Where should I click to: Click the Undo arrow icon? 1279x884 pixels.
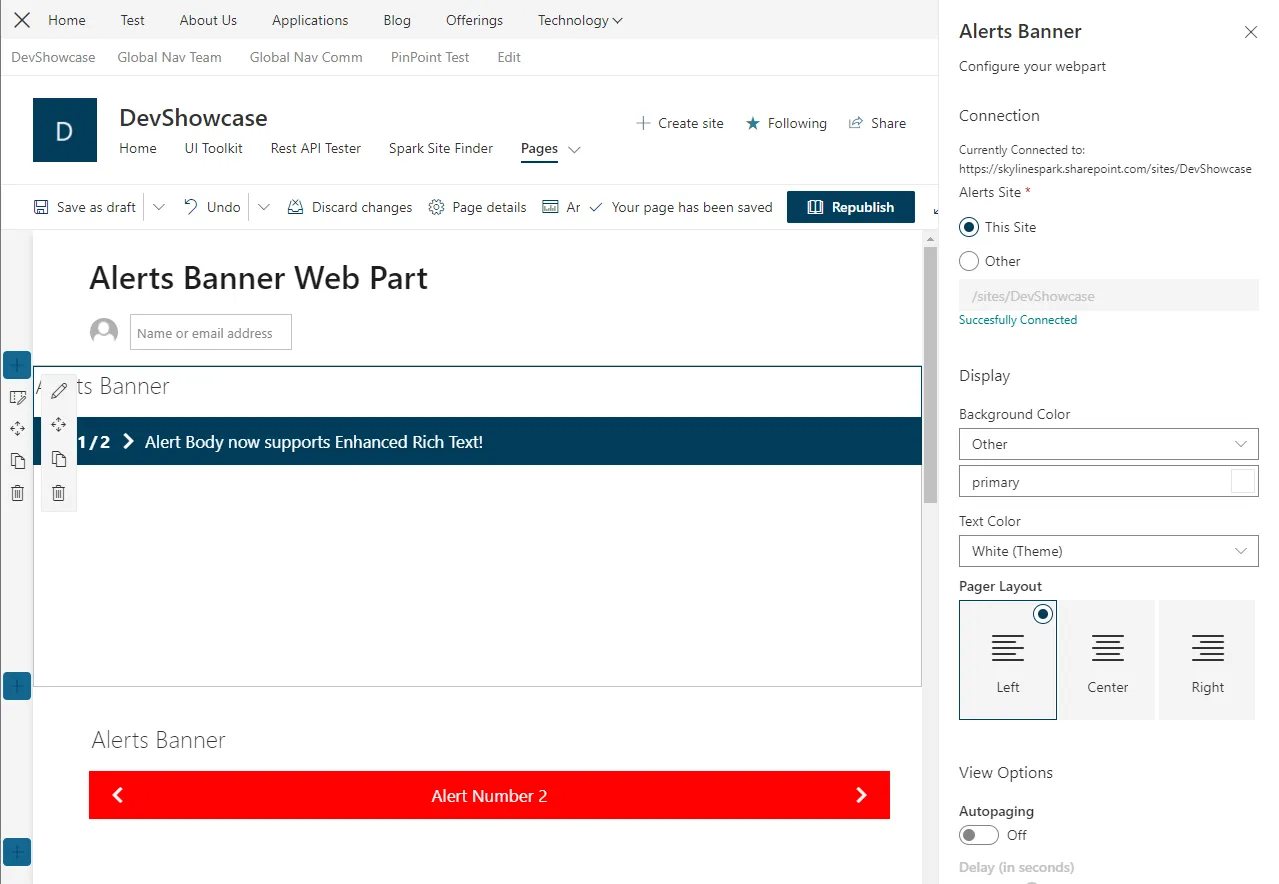tap(191, 207)
